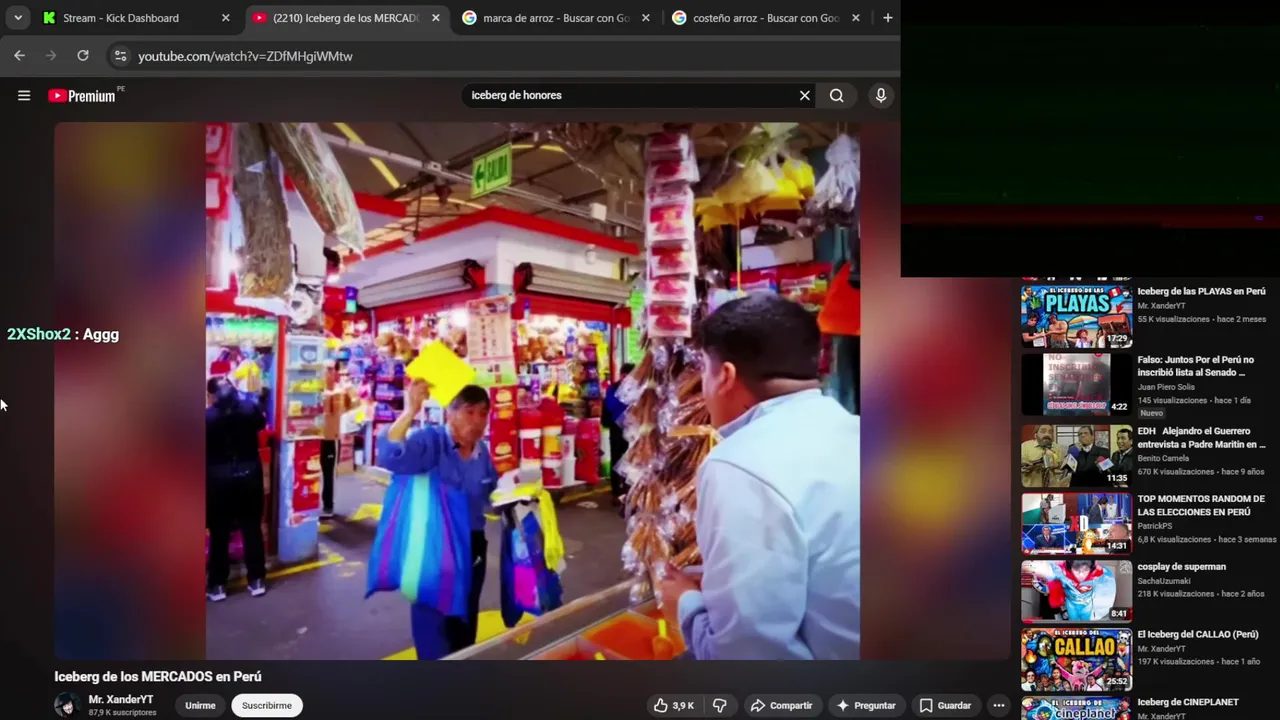The width and height of the screenshot is (1280, 720).
Task: Switch to the marca de arroz Google tab
Action: pos(555,18)
